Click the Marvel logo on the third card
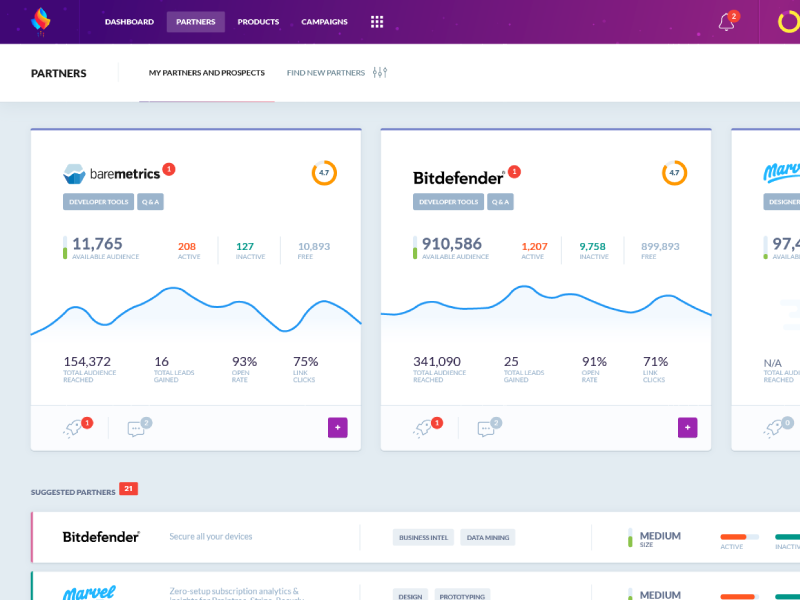This screenshot has height=600, width=800. point(782,172)
